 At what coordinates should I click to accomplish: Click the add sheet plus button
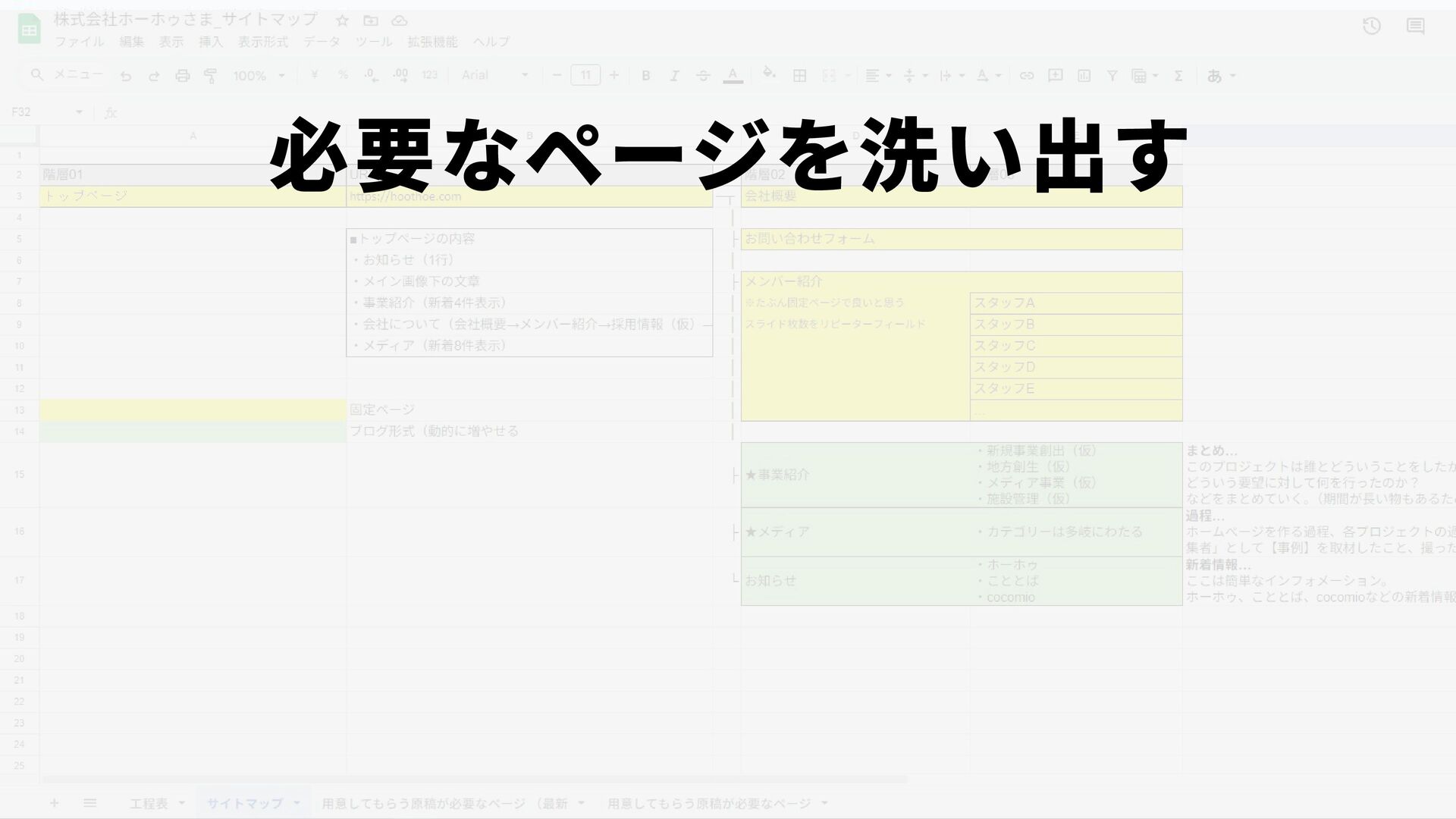54,803
